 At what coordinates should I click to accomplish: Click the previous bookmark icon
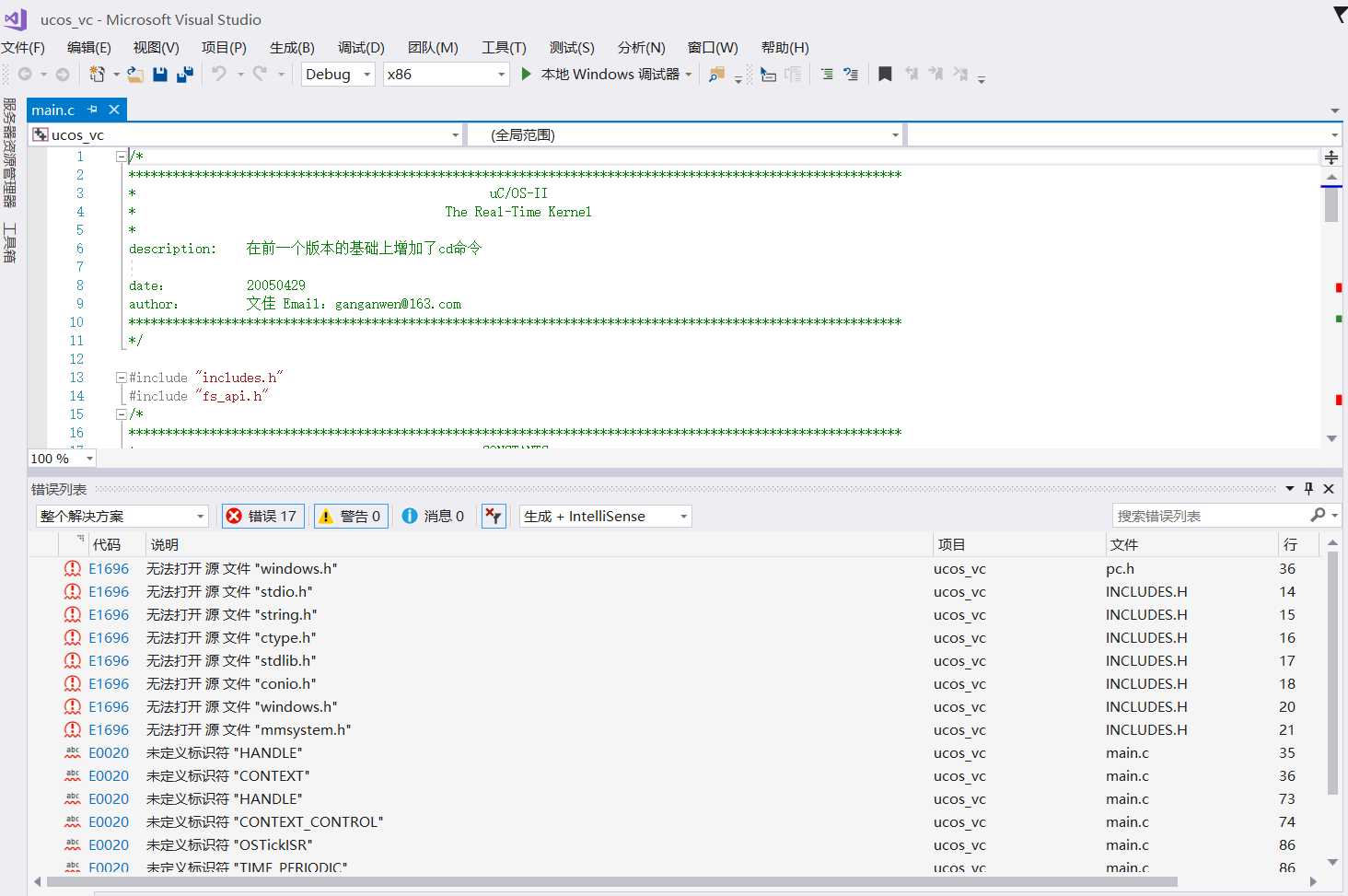click(x=912, y=75)
